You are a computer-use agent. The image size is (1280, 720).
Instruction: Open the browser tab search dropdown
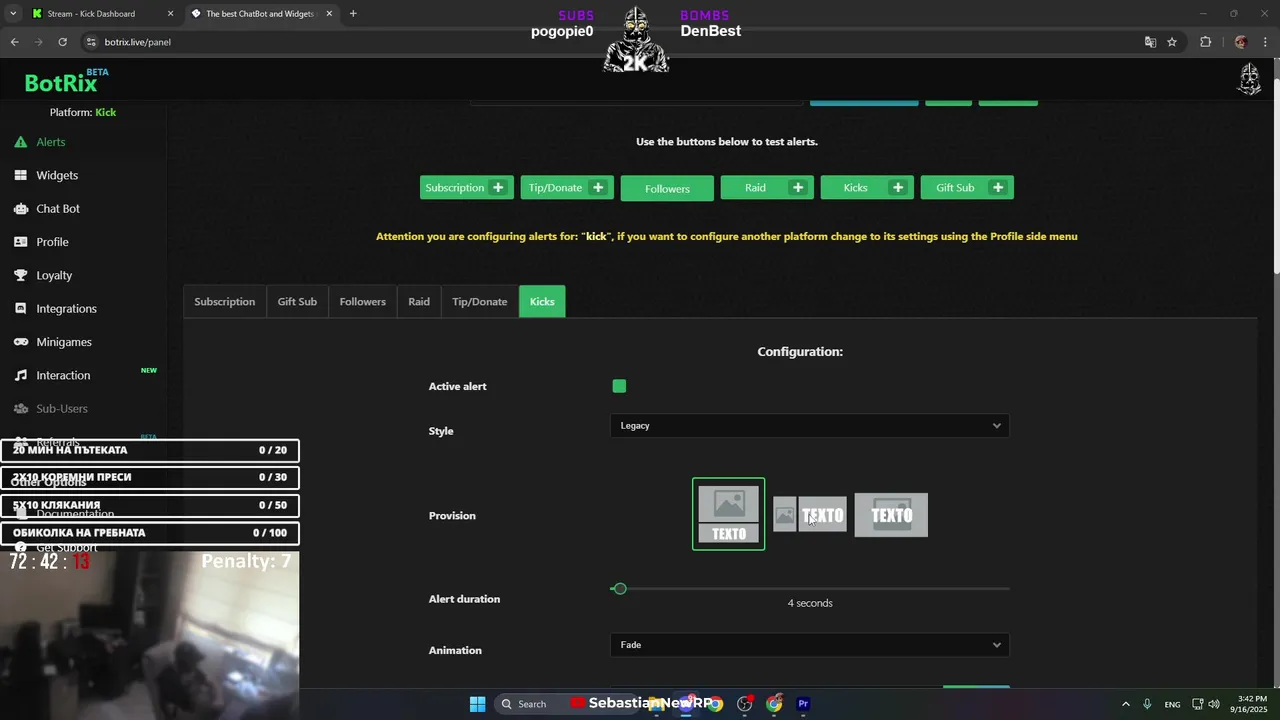pos(12,14)
